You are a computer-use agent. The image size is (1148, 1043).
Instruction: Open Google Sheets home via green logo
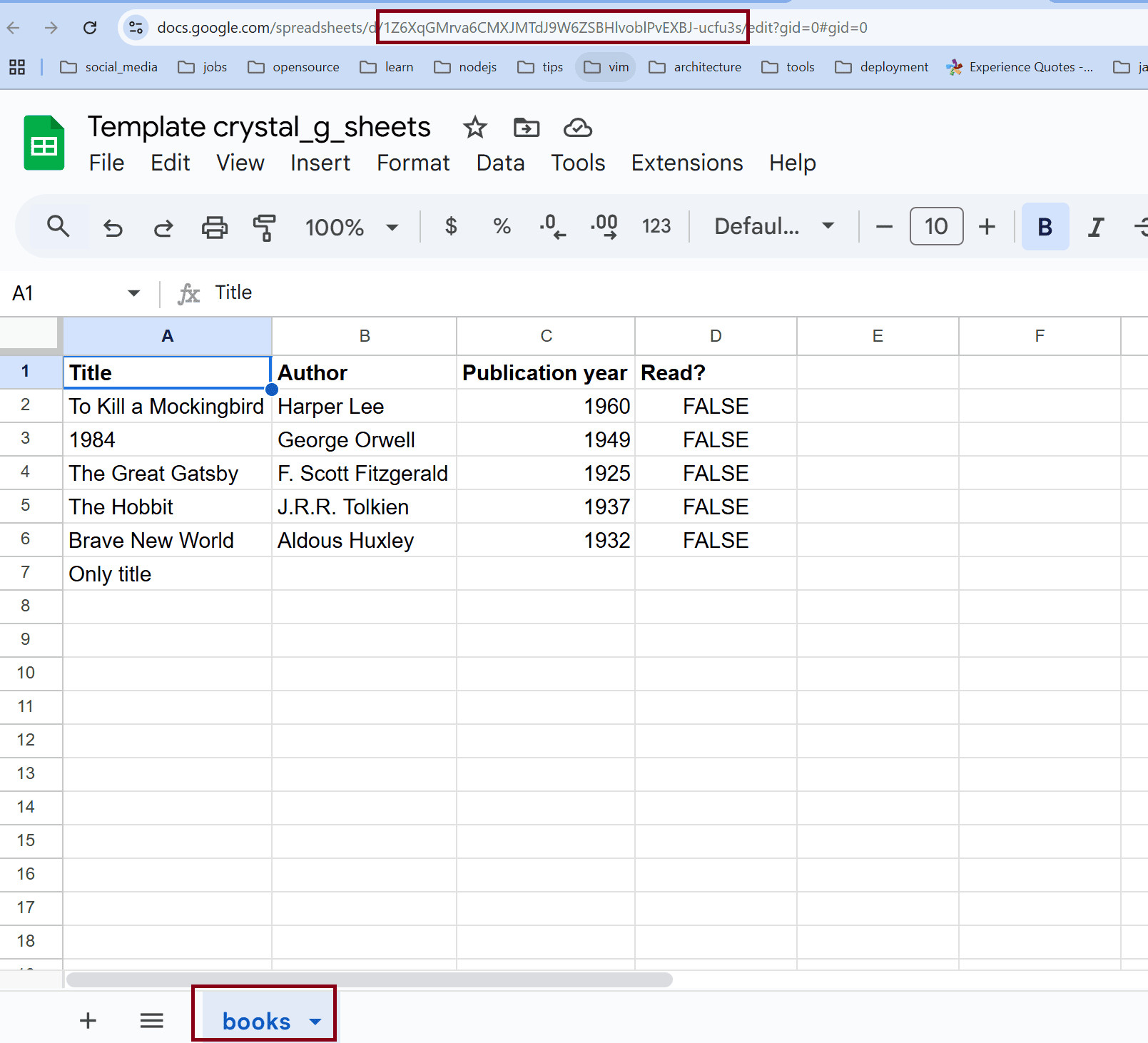(44, 143)
